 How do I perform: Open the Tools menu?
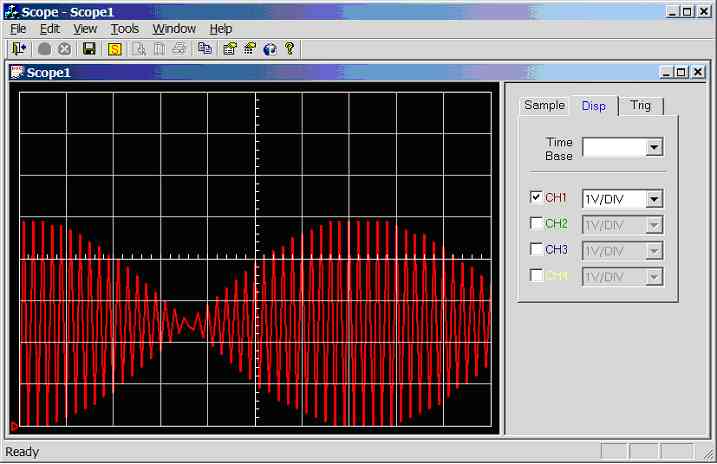pos(125,29)
